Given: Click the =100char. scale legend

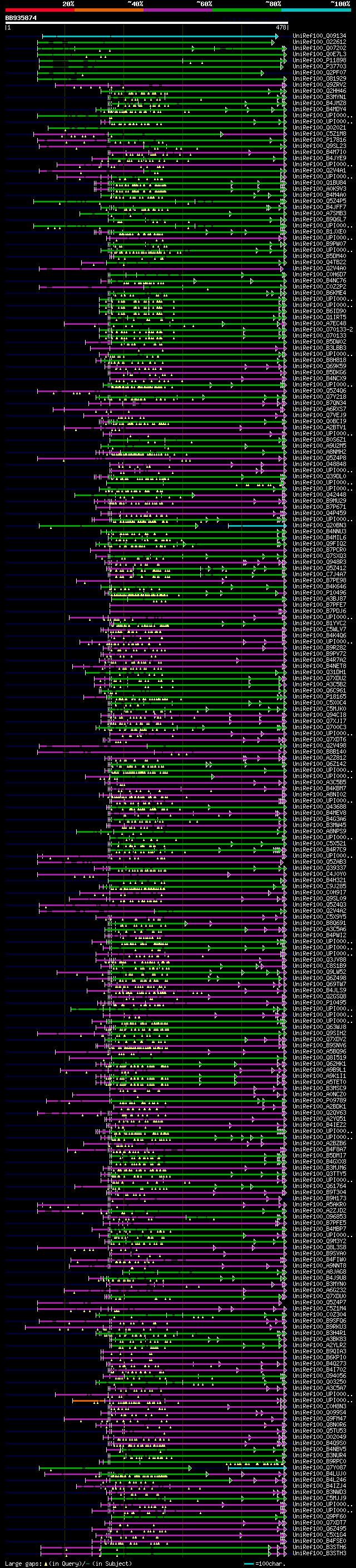Looking at the screenshot, I should point(265,1563).
